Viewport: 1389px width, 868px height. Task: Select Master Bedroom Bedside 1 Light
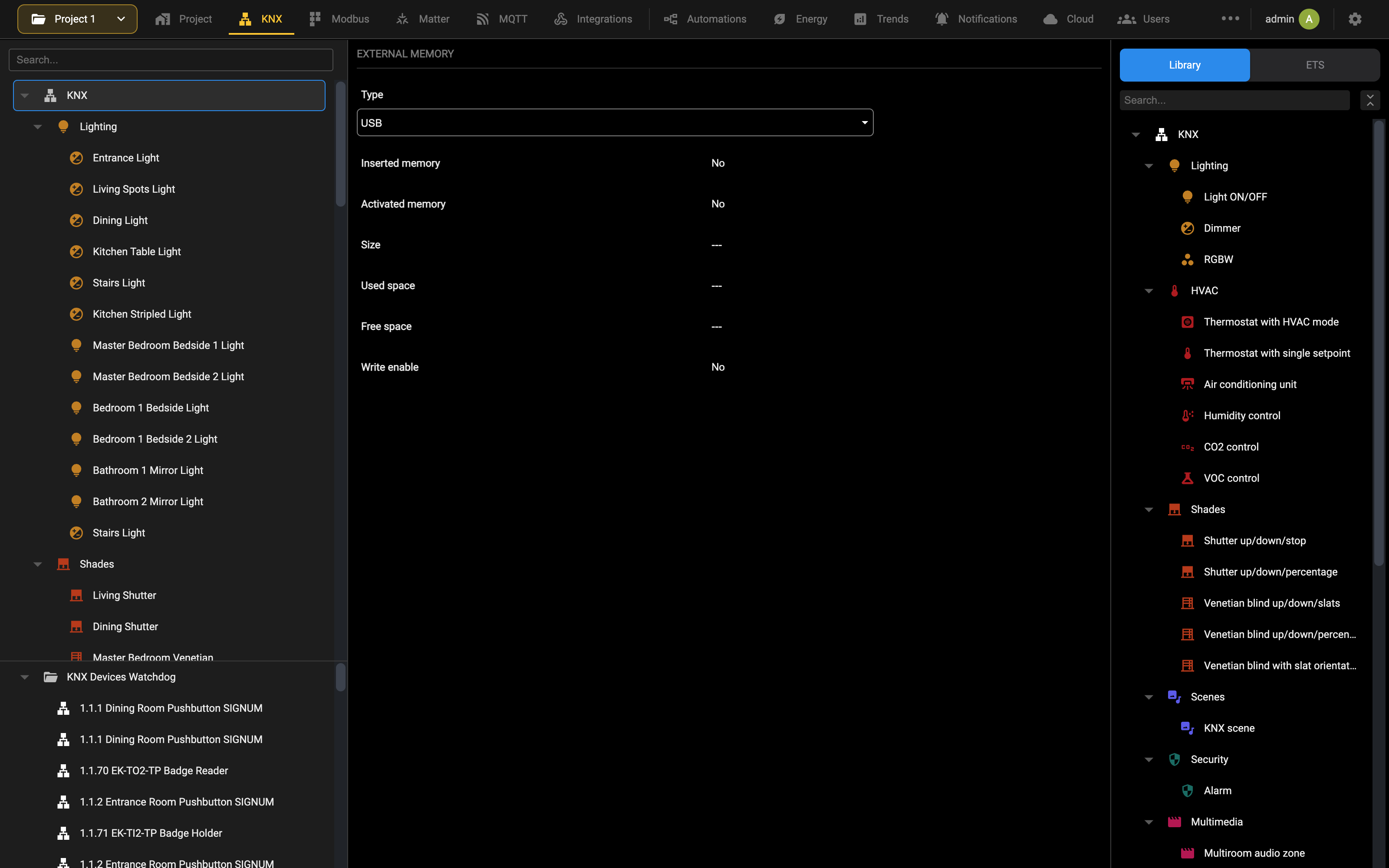(x=168, y=345)
